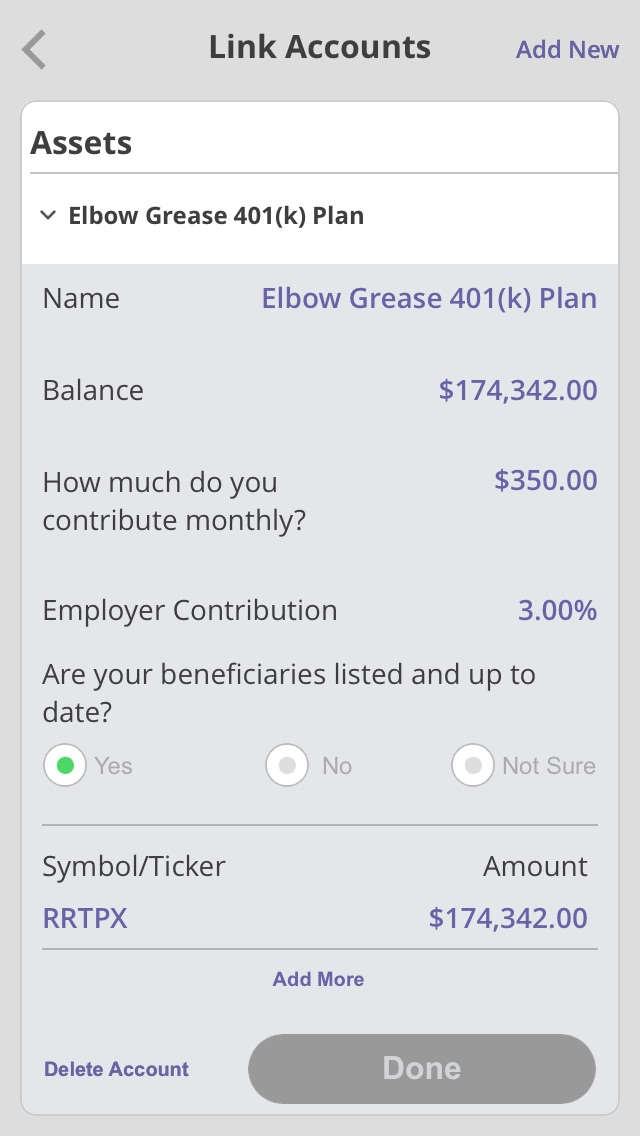640x1136 pixels.
Task: Tap the back arrow icon
Action: [35, 49]
